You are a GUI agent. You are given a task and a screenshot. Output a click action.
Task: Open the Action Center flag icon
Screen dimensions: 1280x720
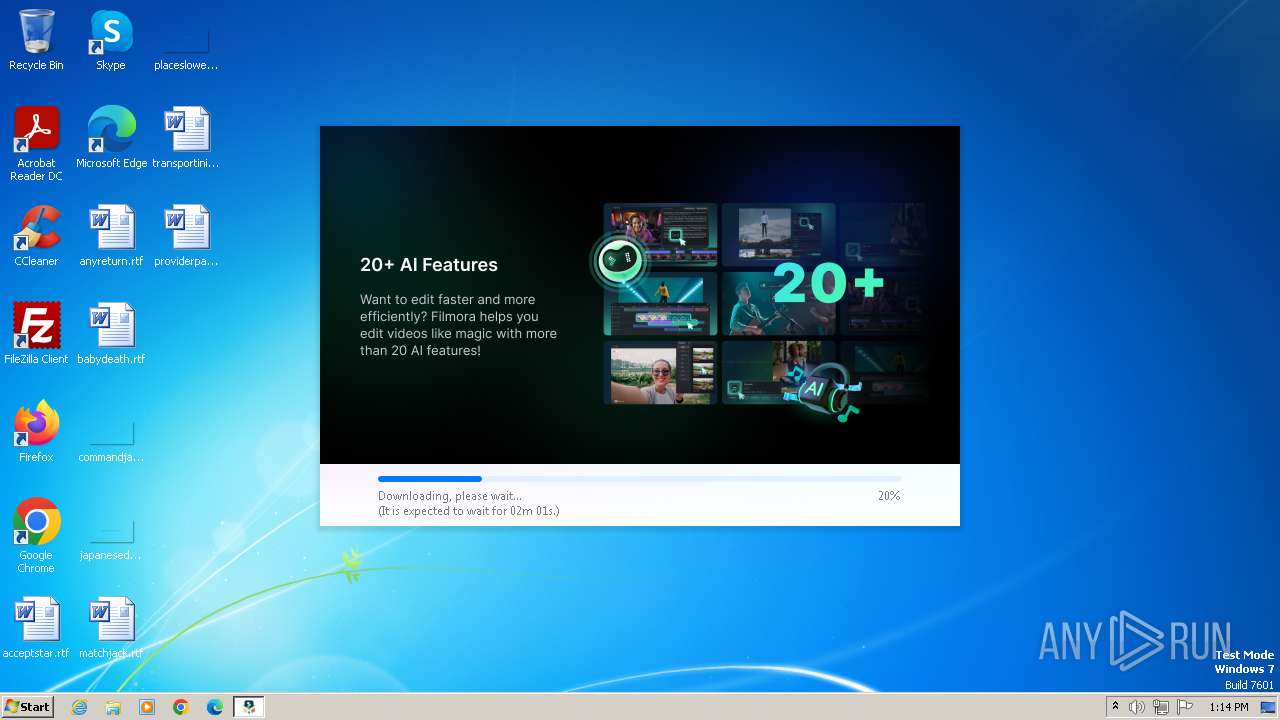1185,707
